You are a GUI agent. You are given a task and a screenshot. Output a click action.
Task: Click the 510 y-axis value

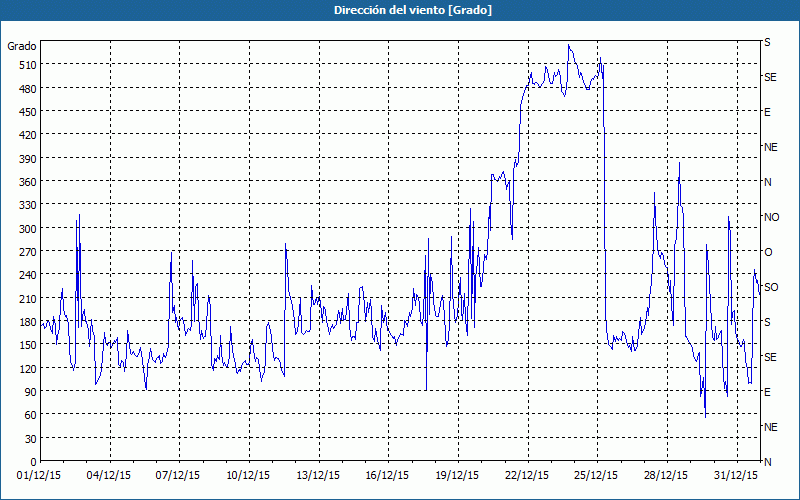point(28,65)
